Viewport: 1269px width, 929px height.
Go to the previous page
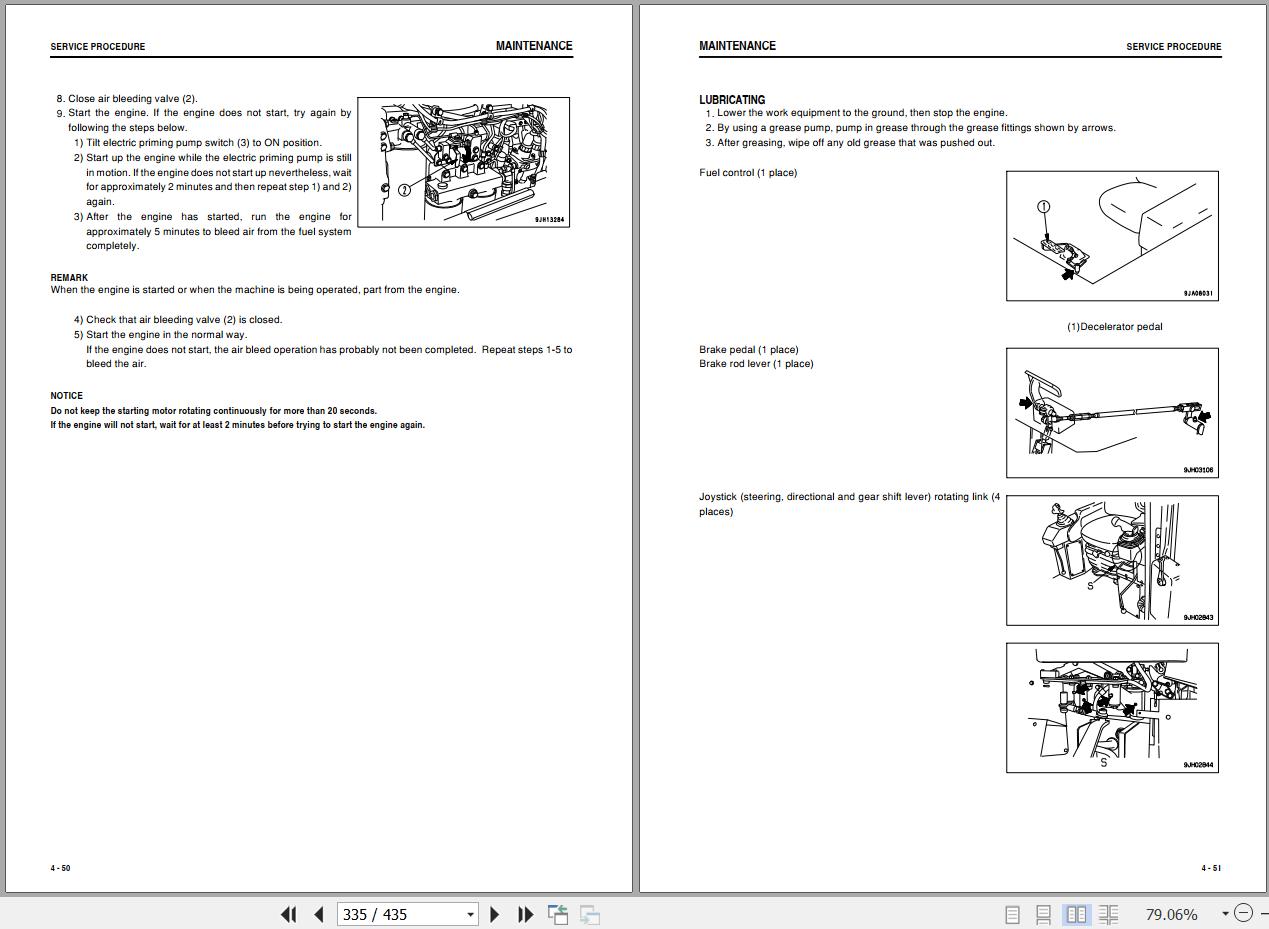point(319,914)
